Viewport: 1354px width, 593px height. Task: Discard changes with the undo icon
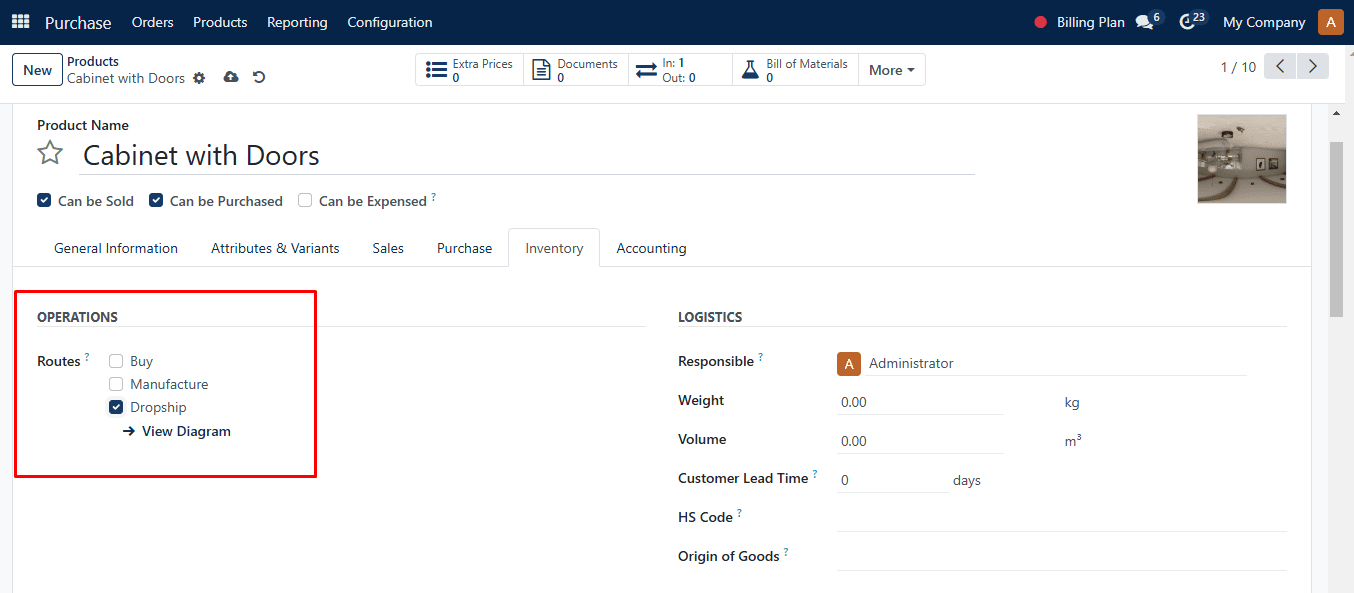(259, 77)
